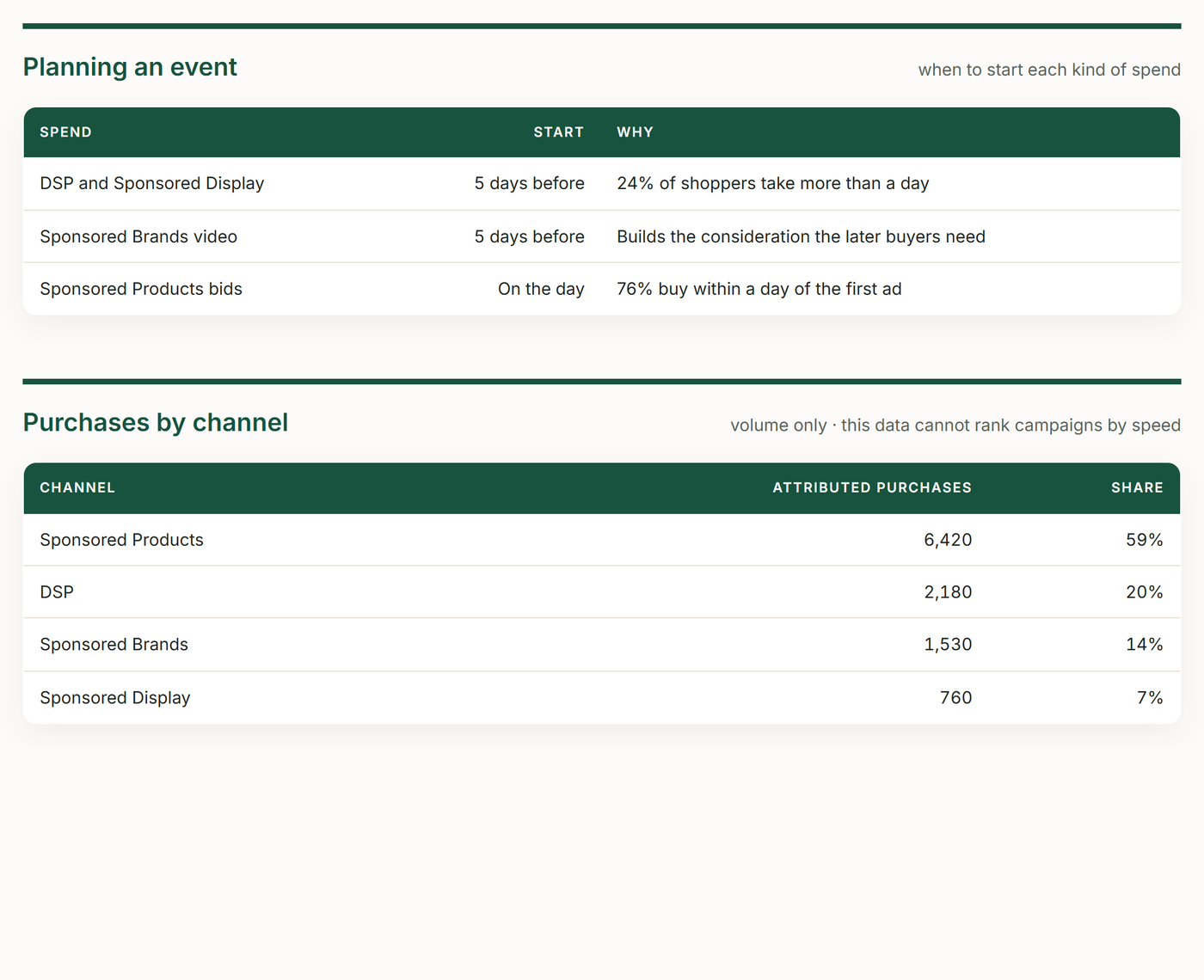Select '24% of shoppers take more than a day'
The width and height of the screenshot is (1204, 980).
pos(773,183)
